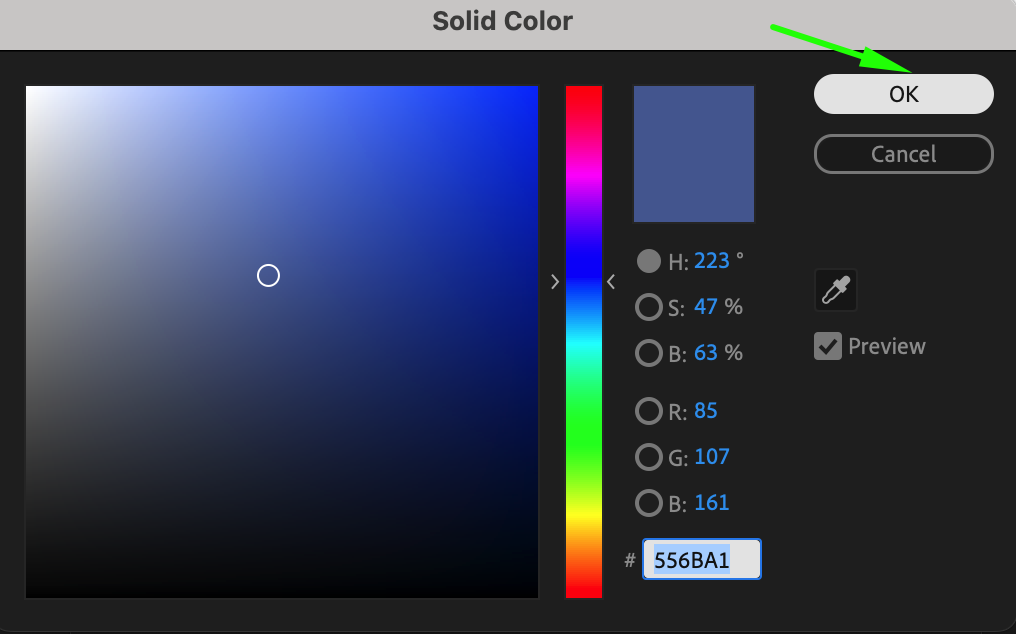1016x634 pixels.
Task: Toggle the Preview checkbox
Action: tap(828, 346)
